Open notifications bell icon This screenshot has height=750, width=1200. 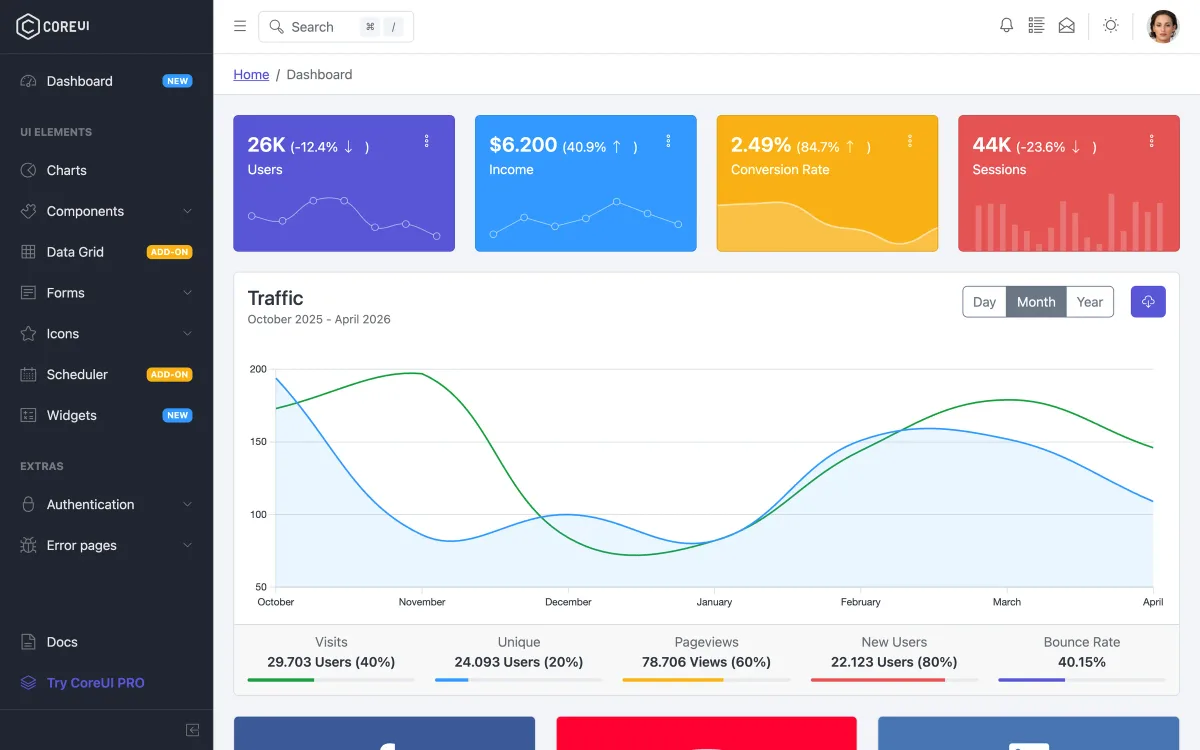[1007, 26]
